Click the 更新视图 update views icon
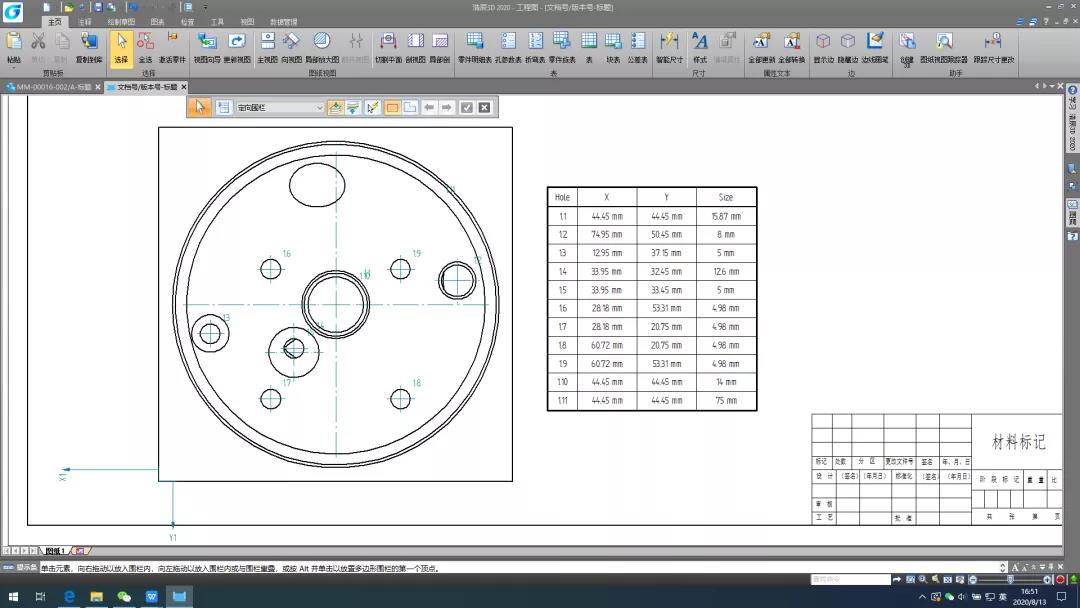The image size is (1080, 608). coord(237,48)
